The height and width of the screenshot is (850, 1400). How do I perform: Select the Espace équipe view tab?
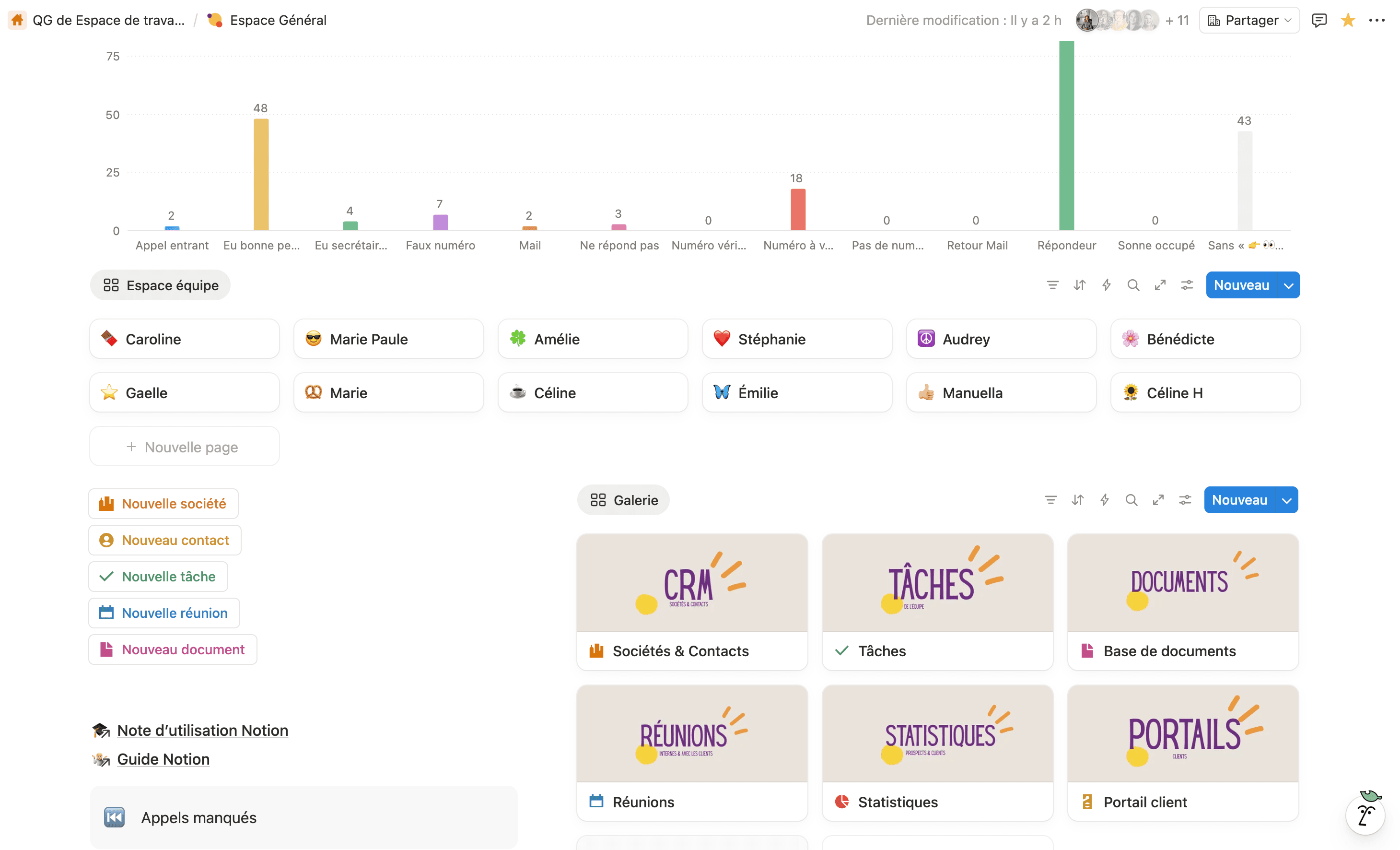(x=160, y=285)
